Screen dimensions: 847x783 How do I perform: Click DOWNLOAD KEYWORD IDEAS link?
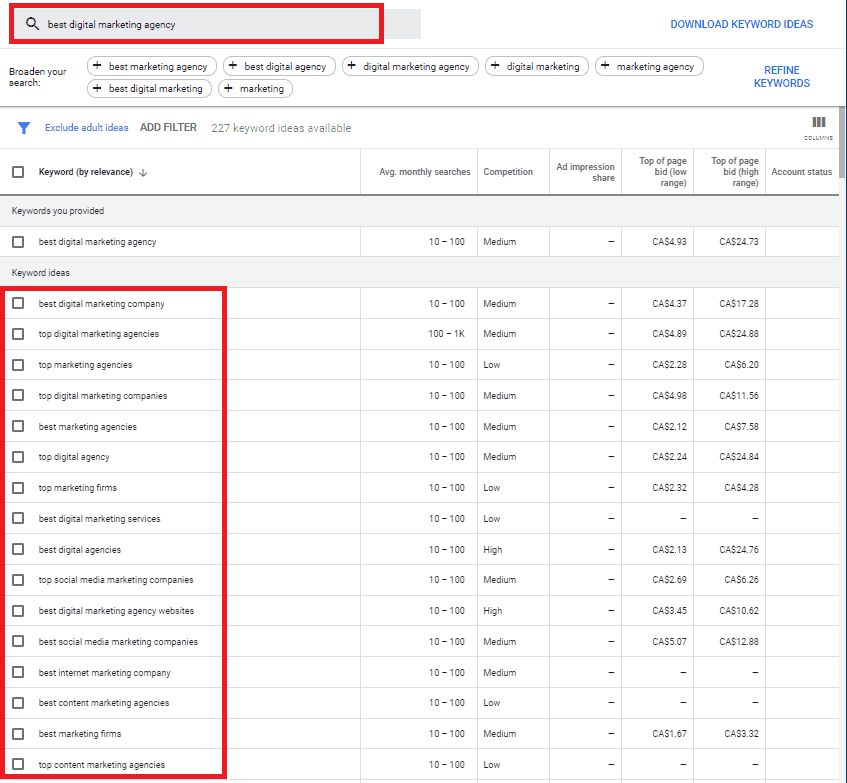(x=741, y=24)
